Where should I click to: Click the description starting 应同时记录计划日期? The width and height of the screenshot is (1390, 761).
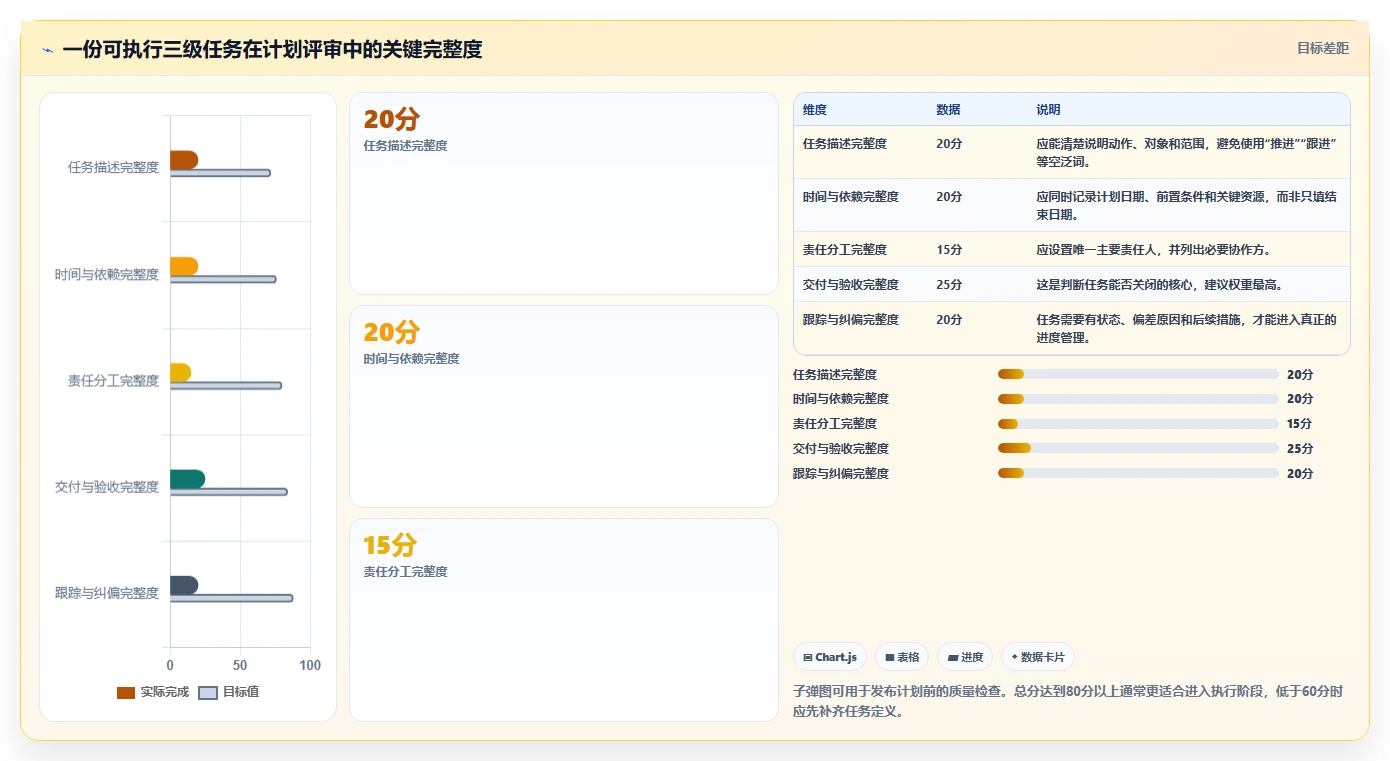[x=1187, y=205]
